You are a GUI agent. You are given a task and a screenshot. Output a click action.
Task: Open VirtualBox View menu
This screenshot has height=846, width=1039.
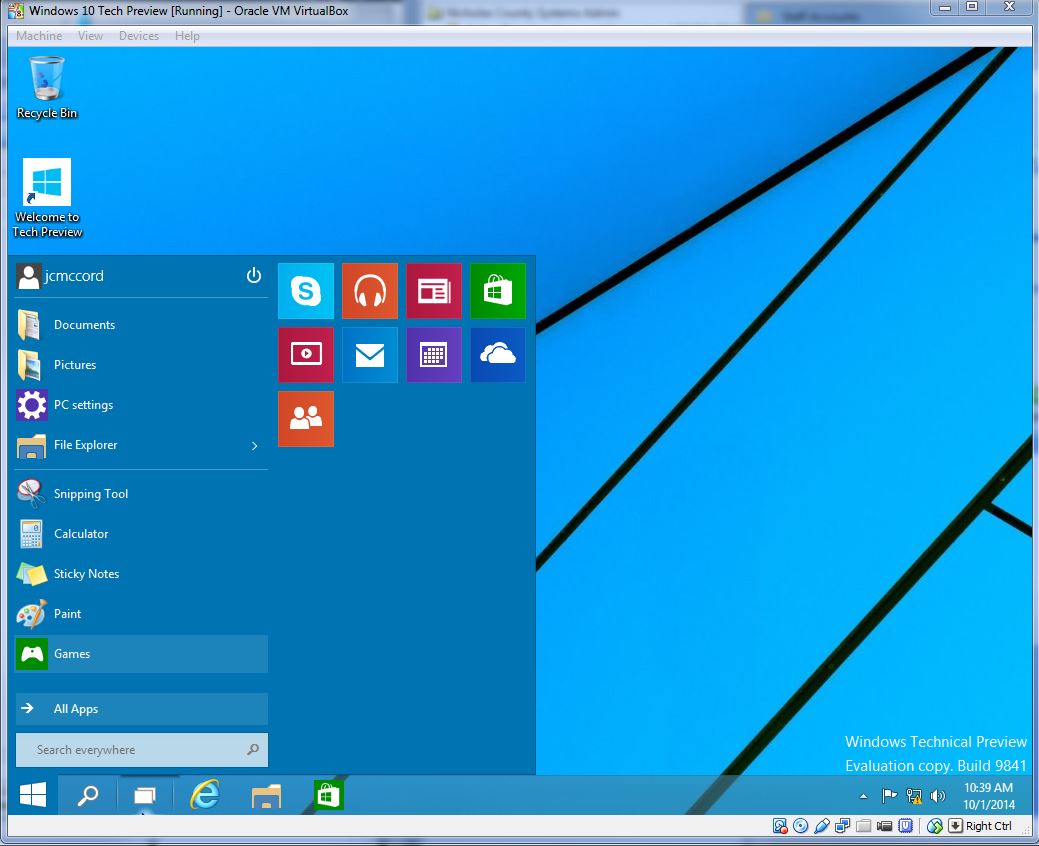click(x=90, y=36)
